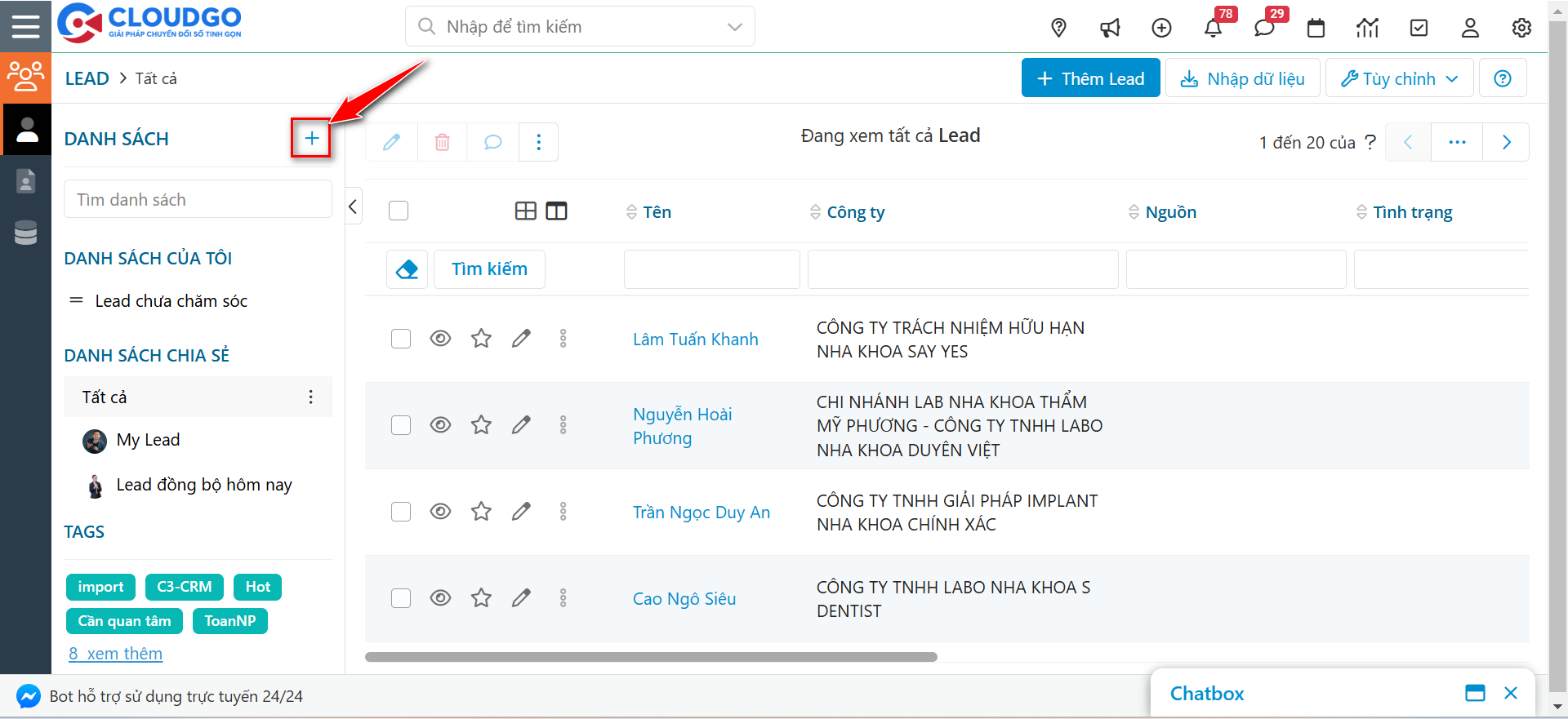Viewport: 1568px width, 719px height.
Task: Click the eraser clear-filter icon
Action: coord(407,269)
